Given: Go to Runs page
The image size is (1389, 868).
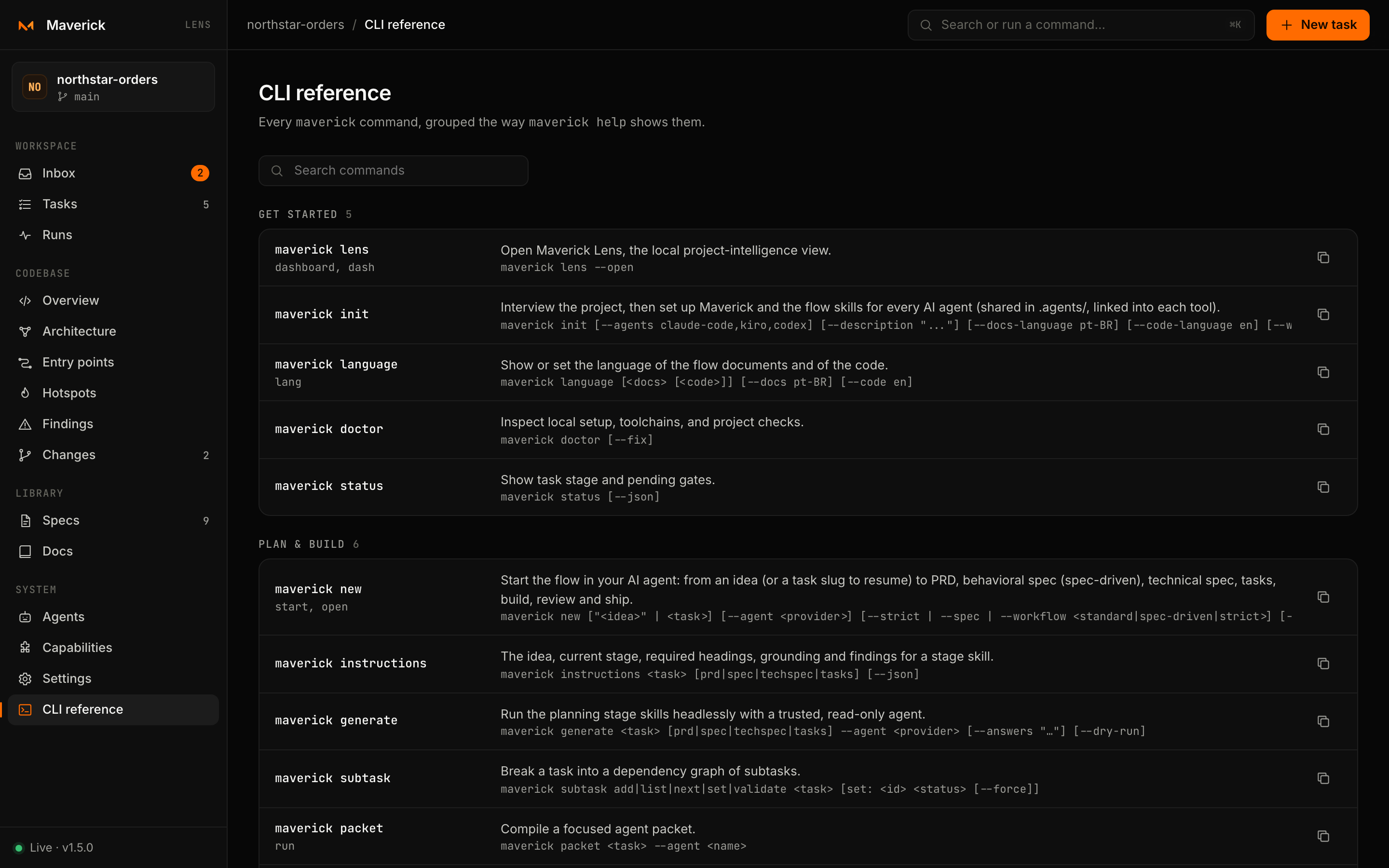Looking at the screenshot, I should coord(113,235).
